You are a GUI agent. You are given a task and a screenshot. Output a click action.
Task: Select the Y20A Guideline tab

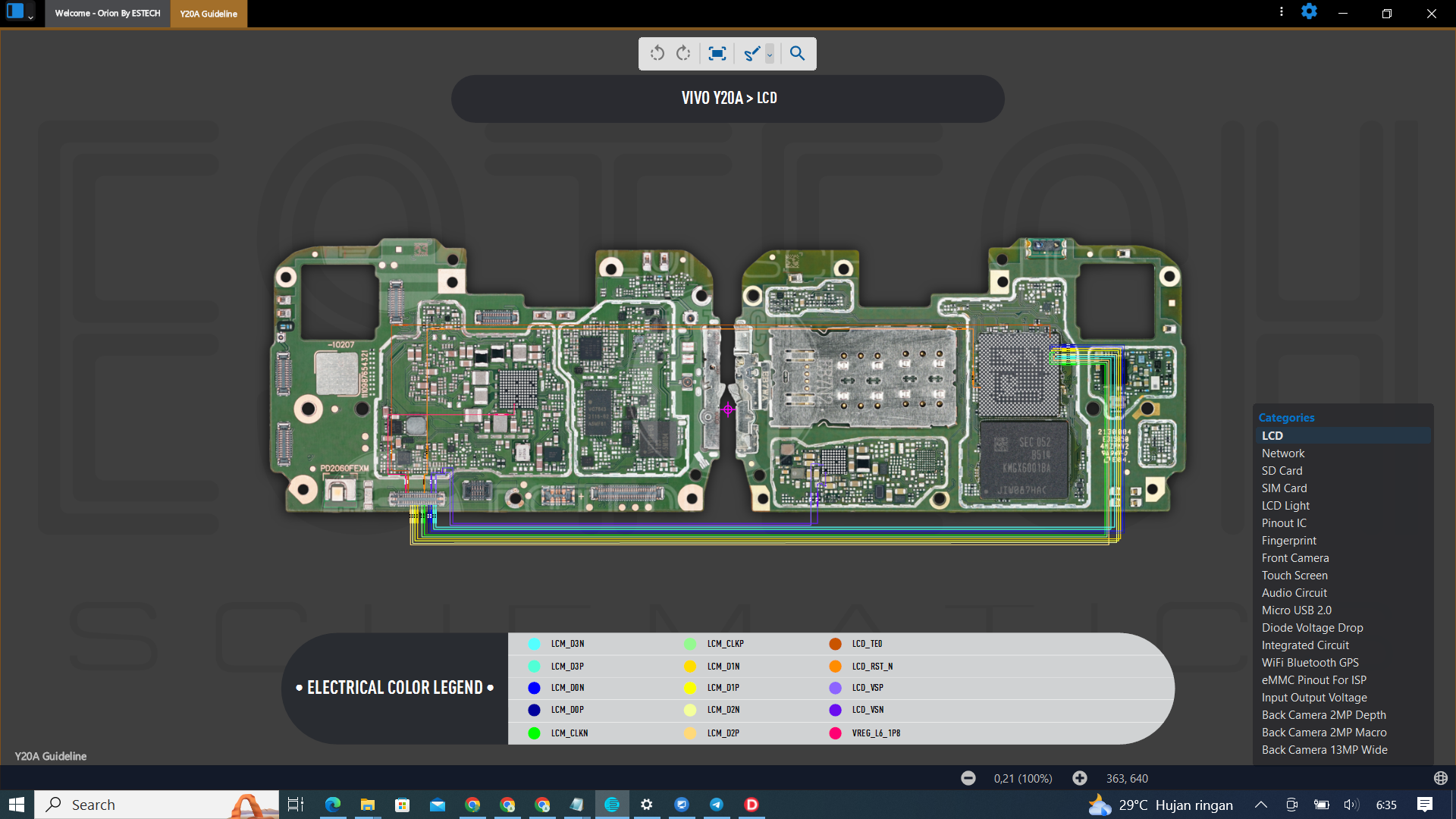click(209, 14)
